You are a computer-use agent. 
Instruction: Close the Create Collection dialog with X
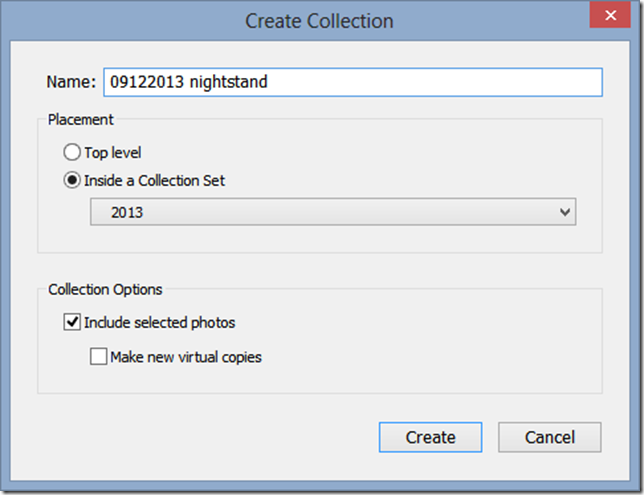point(610,15)
